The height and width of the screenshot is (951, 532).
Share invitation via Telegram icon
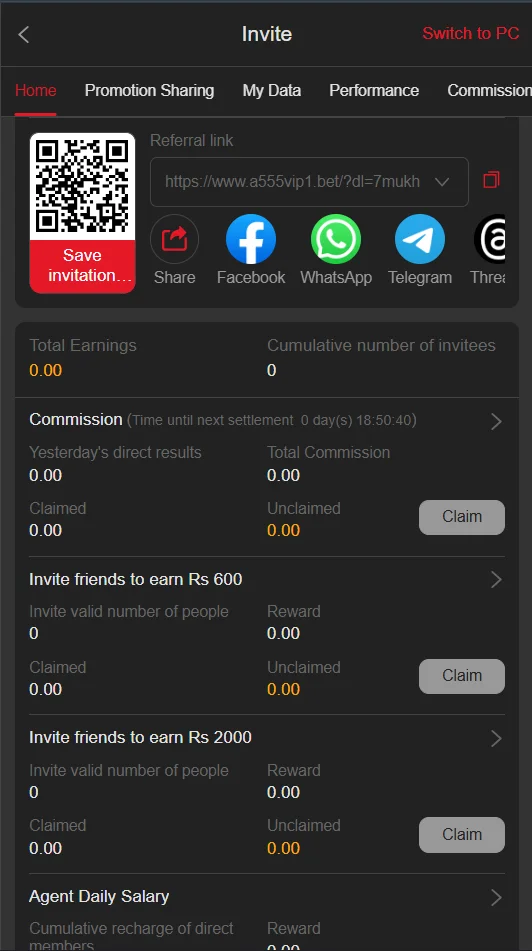pyautogui.click(x=420, y=239)
